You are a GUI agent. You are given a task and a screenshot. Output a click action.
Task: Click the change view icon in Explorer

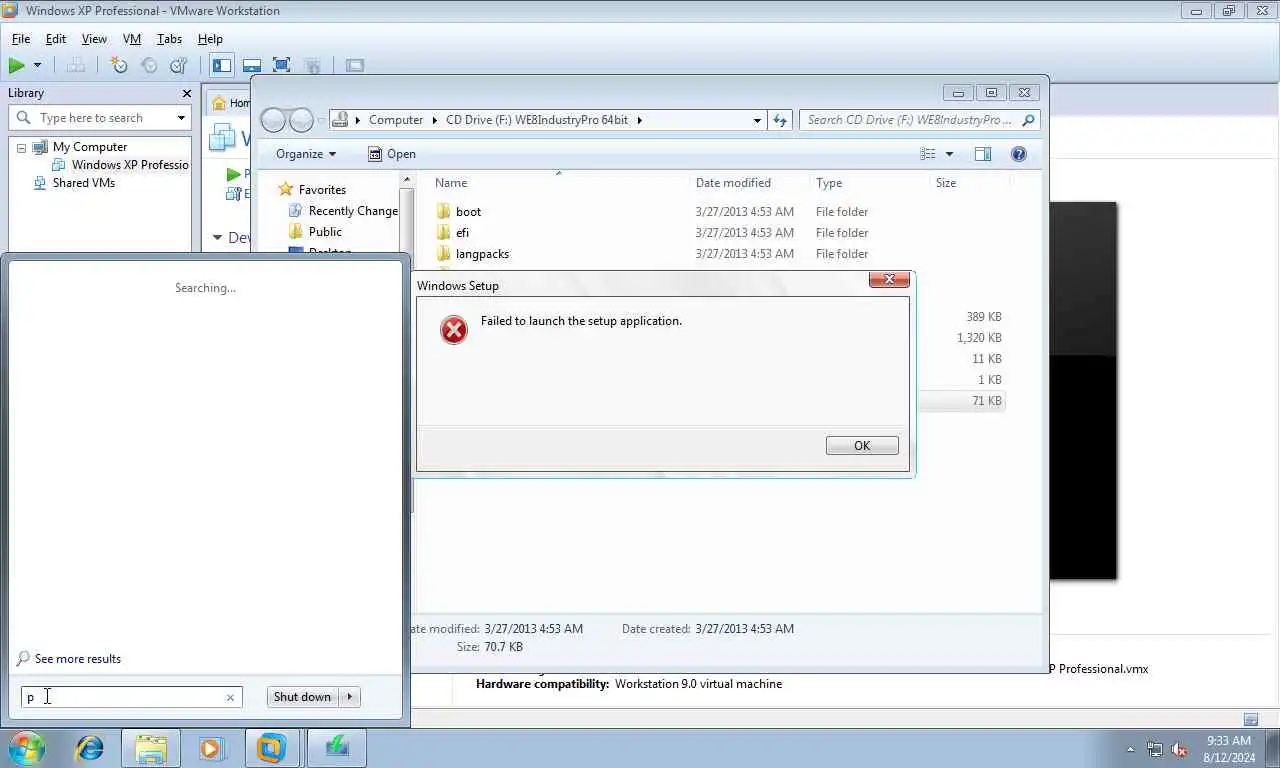coord(928,154)
